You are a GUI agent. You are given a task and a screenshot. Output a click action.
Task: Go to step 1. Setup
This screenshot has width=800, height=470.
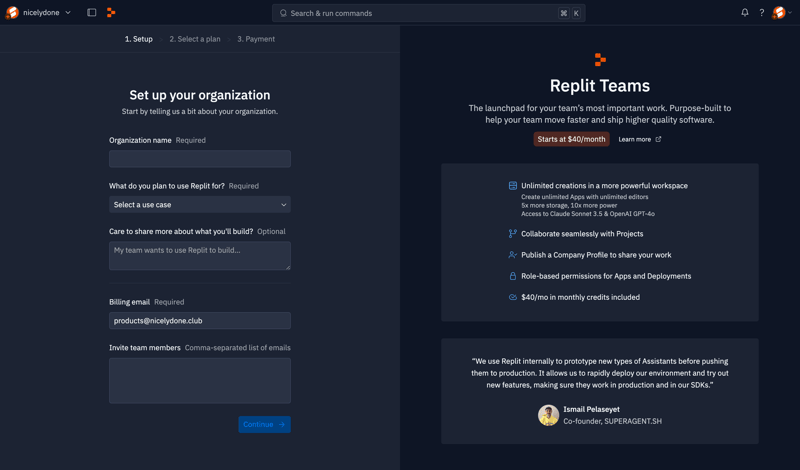point(139,39)
